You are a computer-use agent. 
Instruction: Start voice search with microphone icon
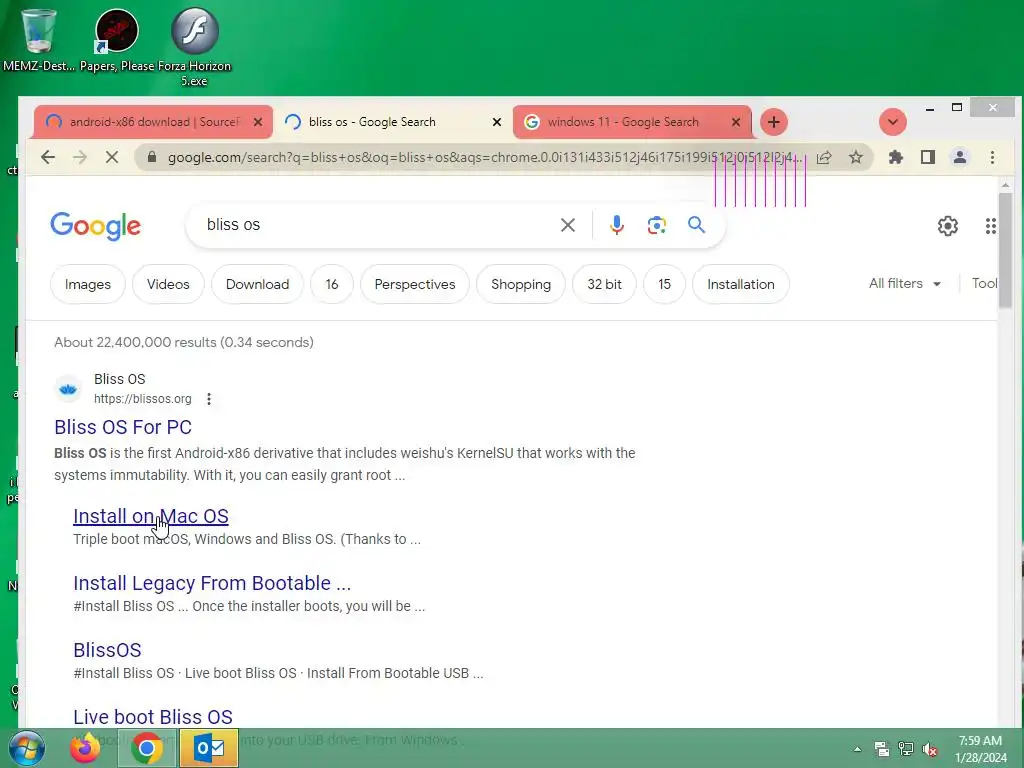(x=616, y=225)
